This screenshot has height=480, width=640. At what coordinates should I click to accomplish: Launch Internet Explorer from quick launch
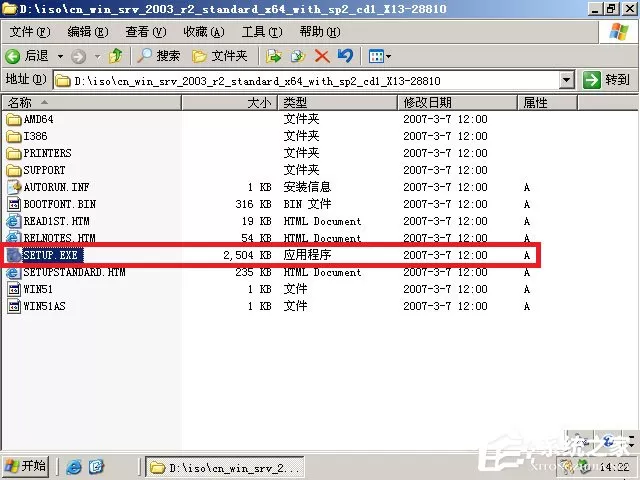[74, 467]
